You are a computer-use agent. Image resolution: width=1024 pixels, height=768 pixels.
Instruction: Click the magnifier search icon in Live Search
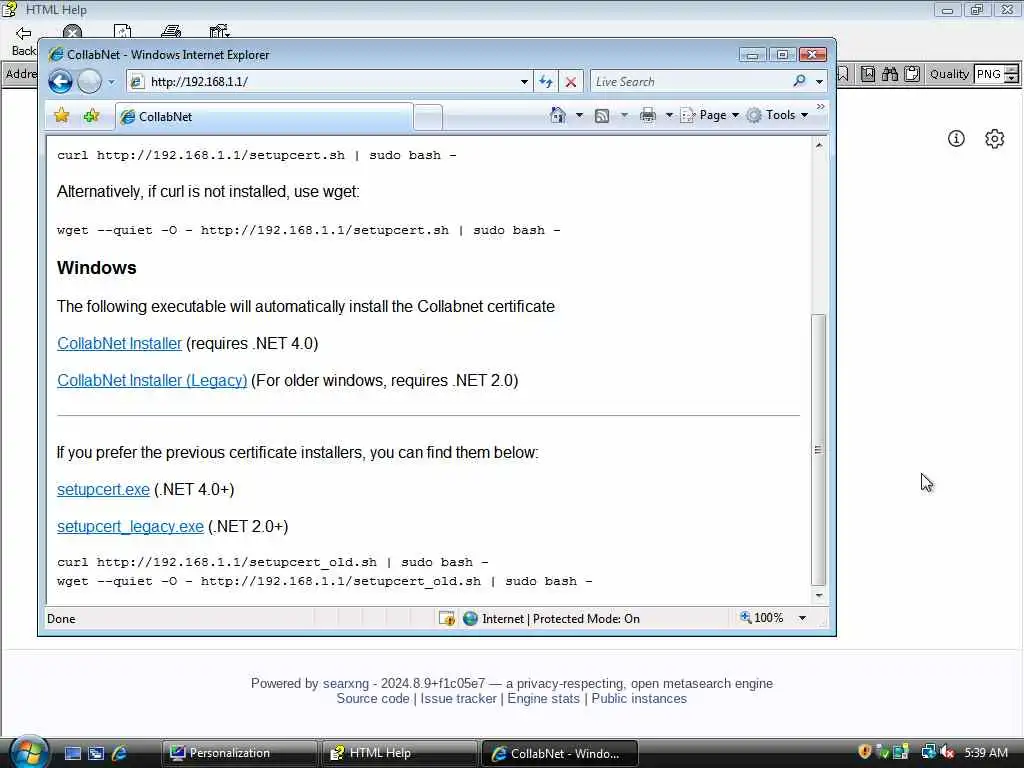coord(799,81)
